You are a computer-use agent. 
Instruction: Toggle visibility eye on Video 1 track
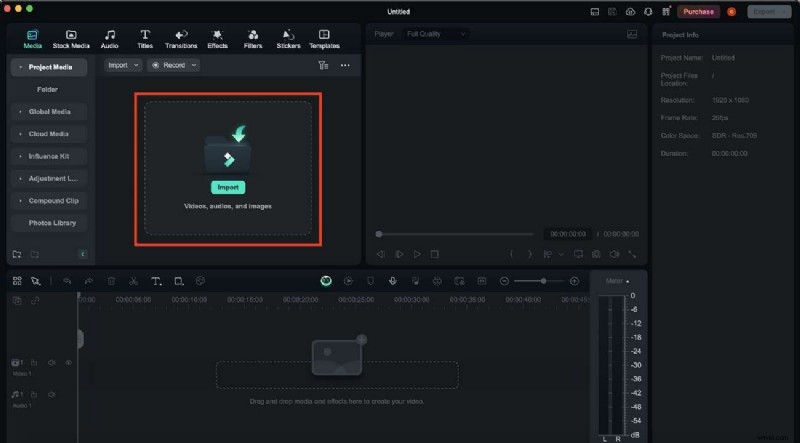point(68,362)
